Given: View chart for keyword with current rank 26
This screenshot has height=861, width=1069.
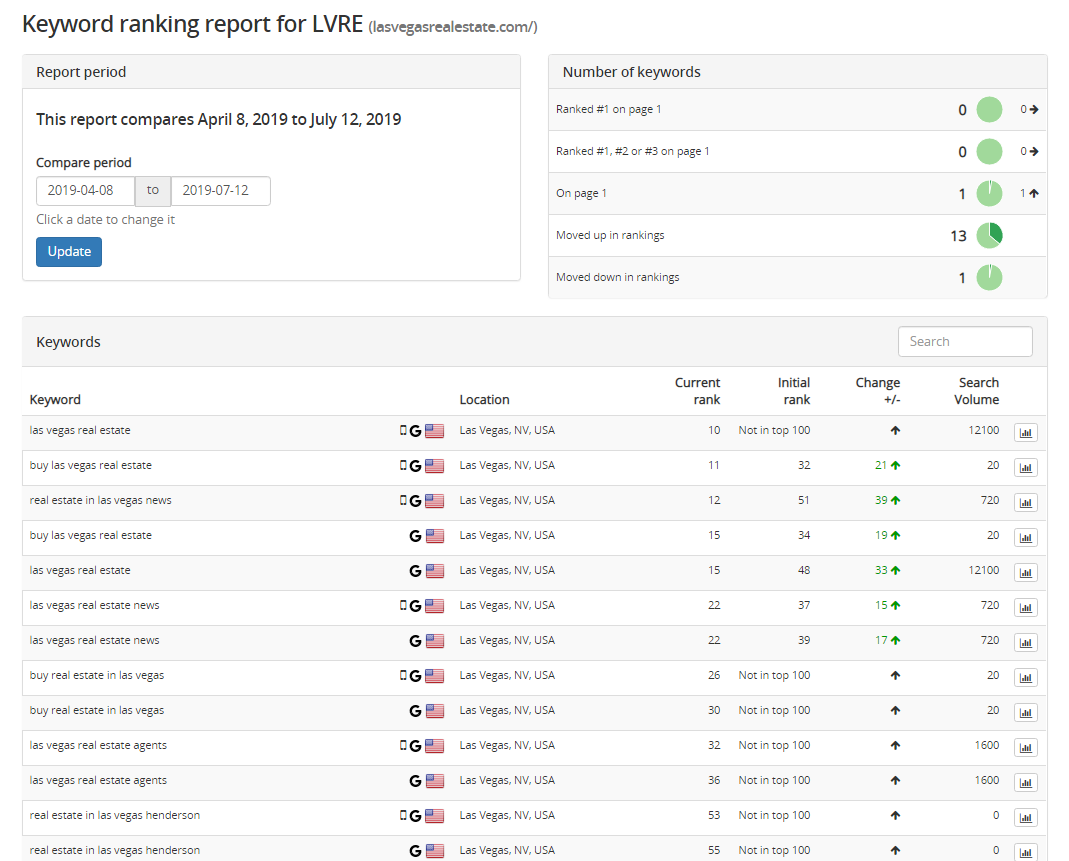Looking at the screenshot, I should point(1025,678).
